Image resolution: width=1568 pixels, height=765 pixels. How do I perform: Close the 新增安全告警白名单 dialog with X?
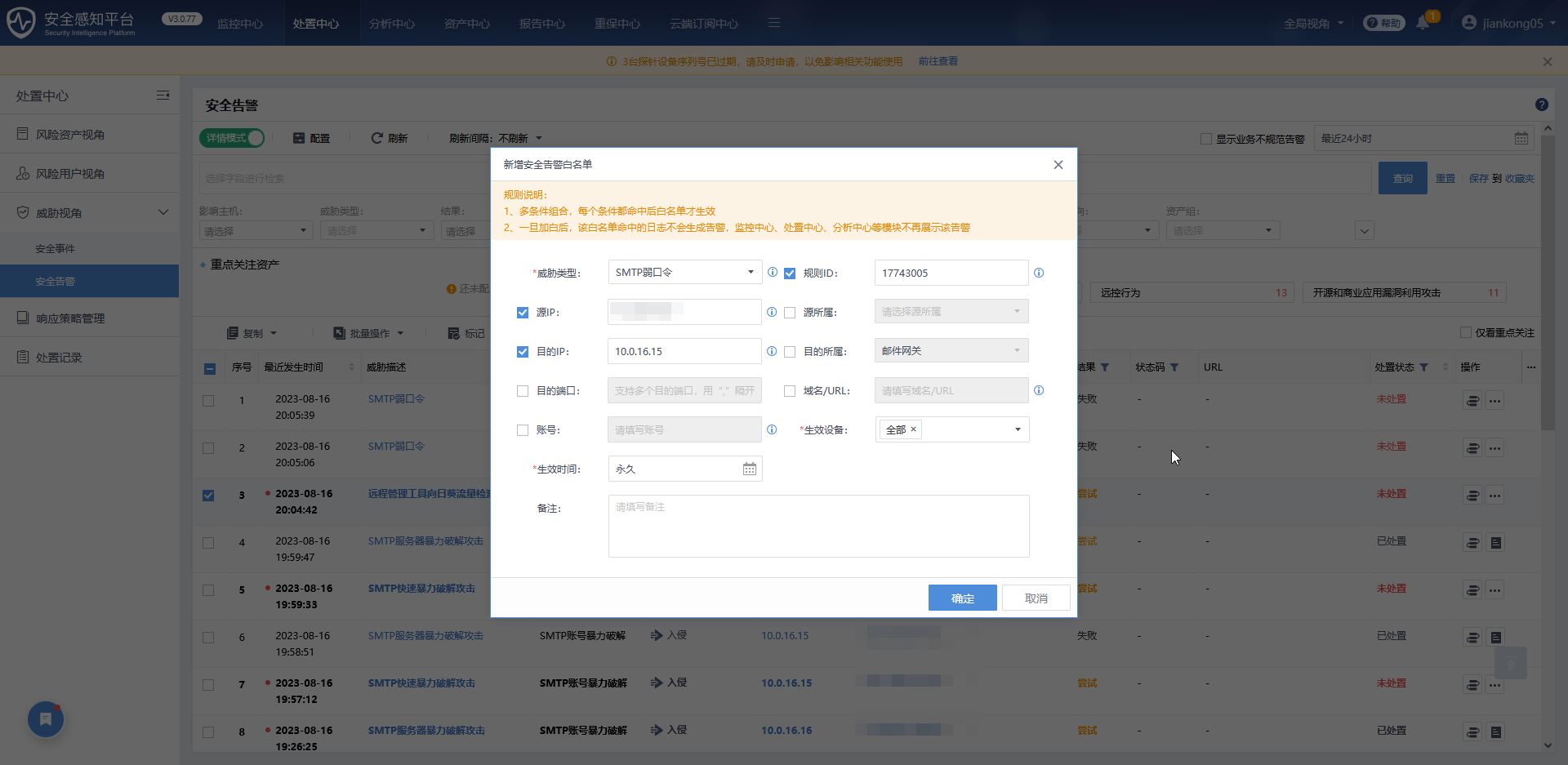tap(1058, 165)
